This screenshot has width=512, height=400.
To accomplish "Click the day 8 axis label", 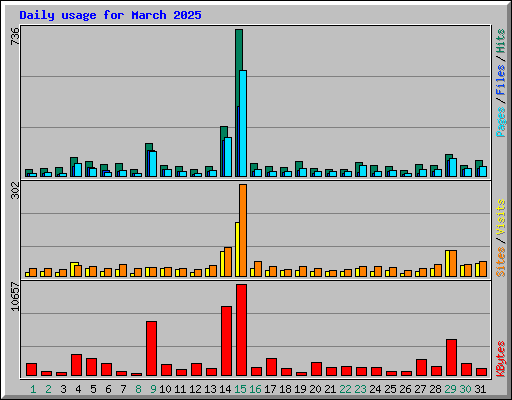I will point(138,389).
